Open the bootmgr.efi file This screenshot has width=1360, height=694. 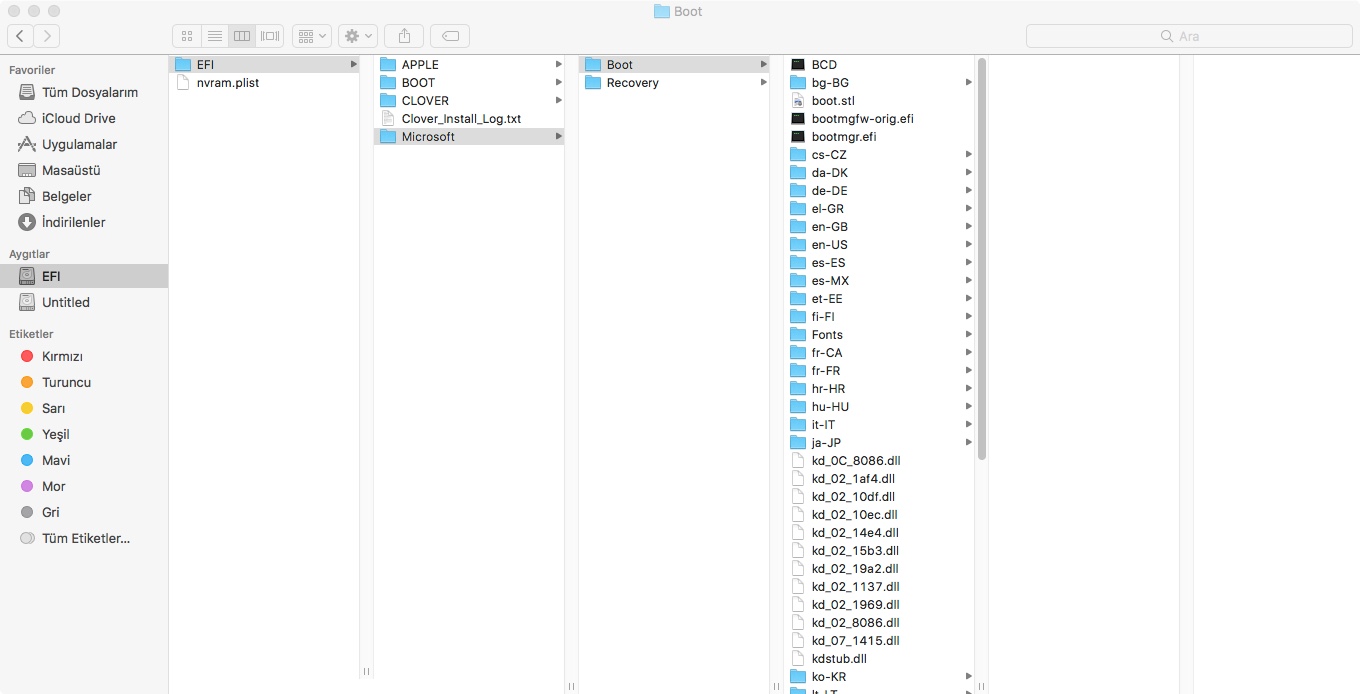843,137
